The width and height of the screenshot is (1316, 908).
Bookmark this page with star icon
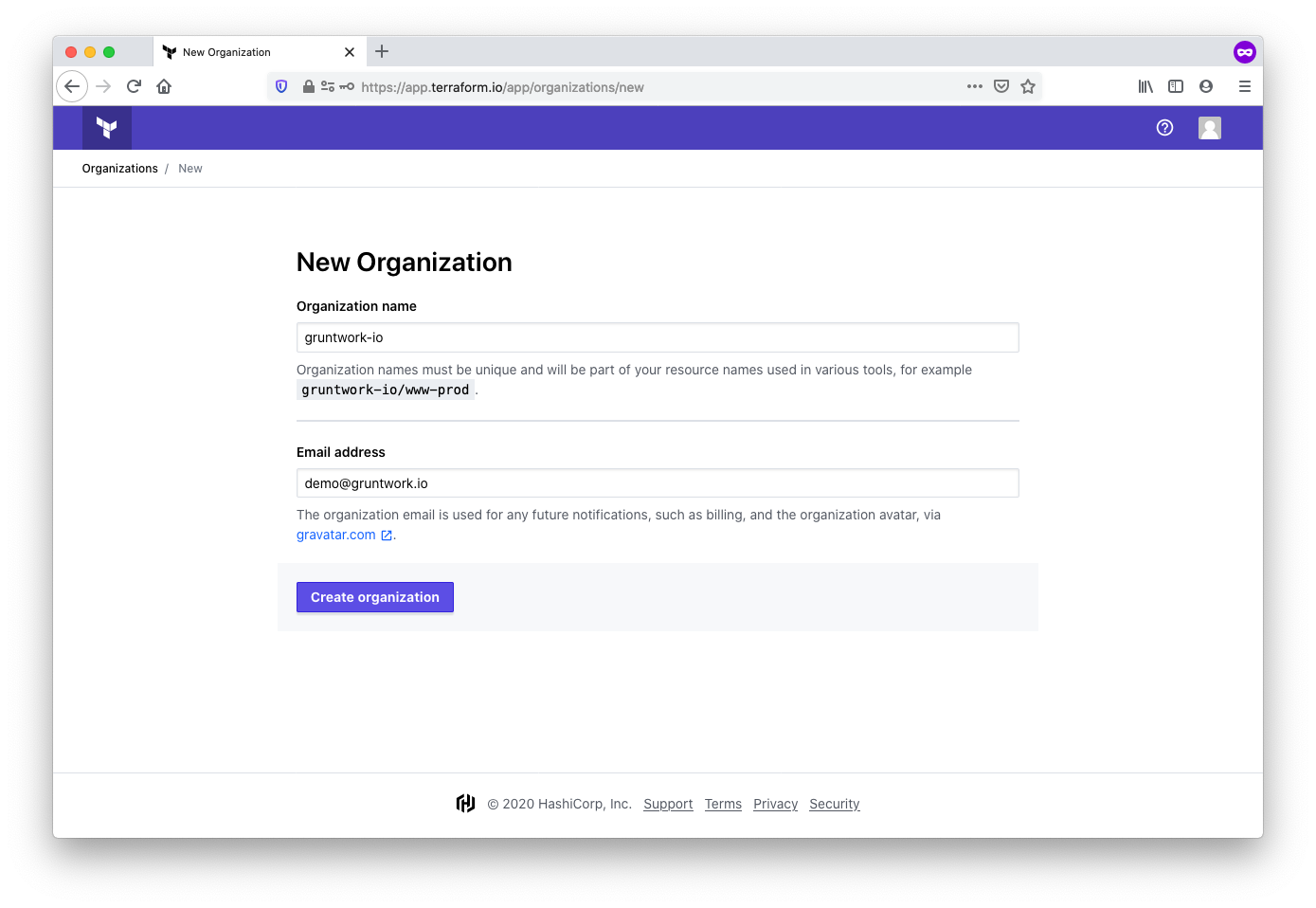[1028, 86]
